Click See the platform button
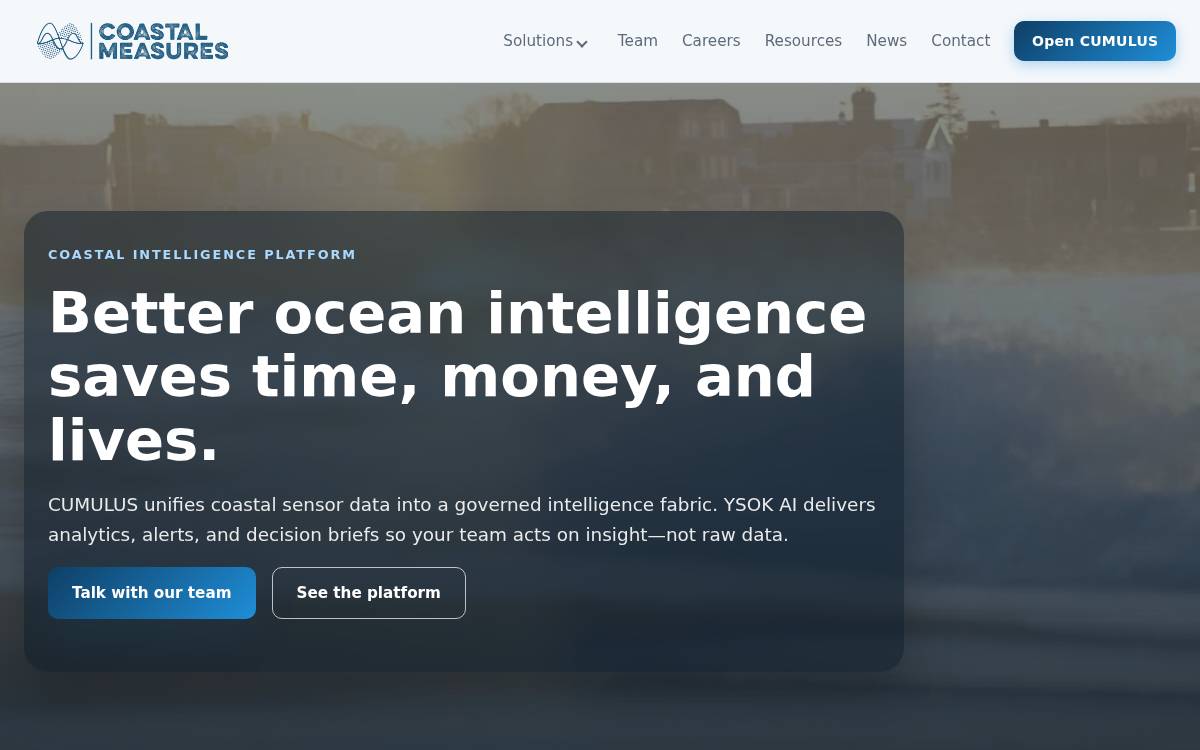1200x750 pixels. [x=369, y=593]
